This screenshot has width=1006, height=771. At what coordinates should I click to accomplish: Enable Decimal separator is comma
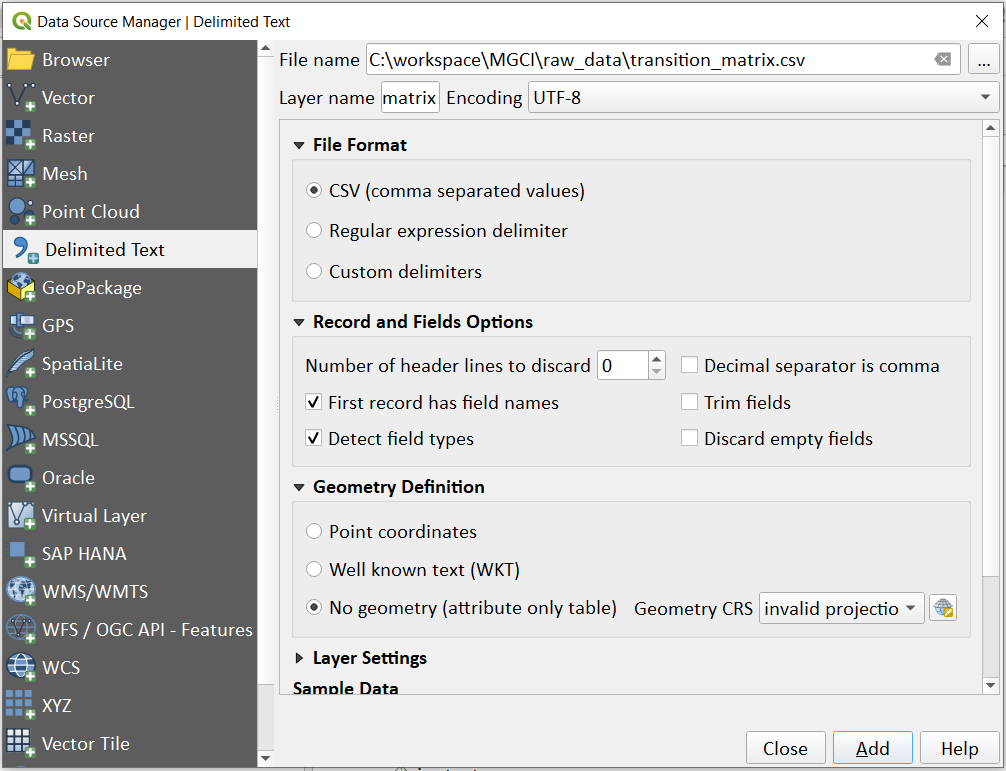pyautogui.click(x=689, y=365)
